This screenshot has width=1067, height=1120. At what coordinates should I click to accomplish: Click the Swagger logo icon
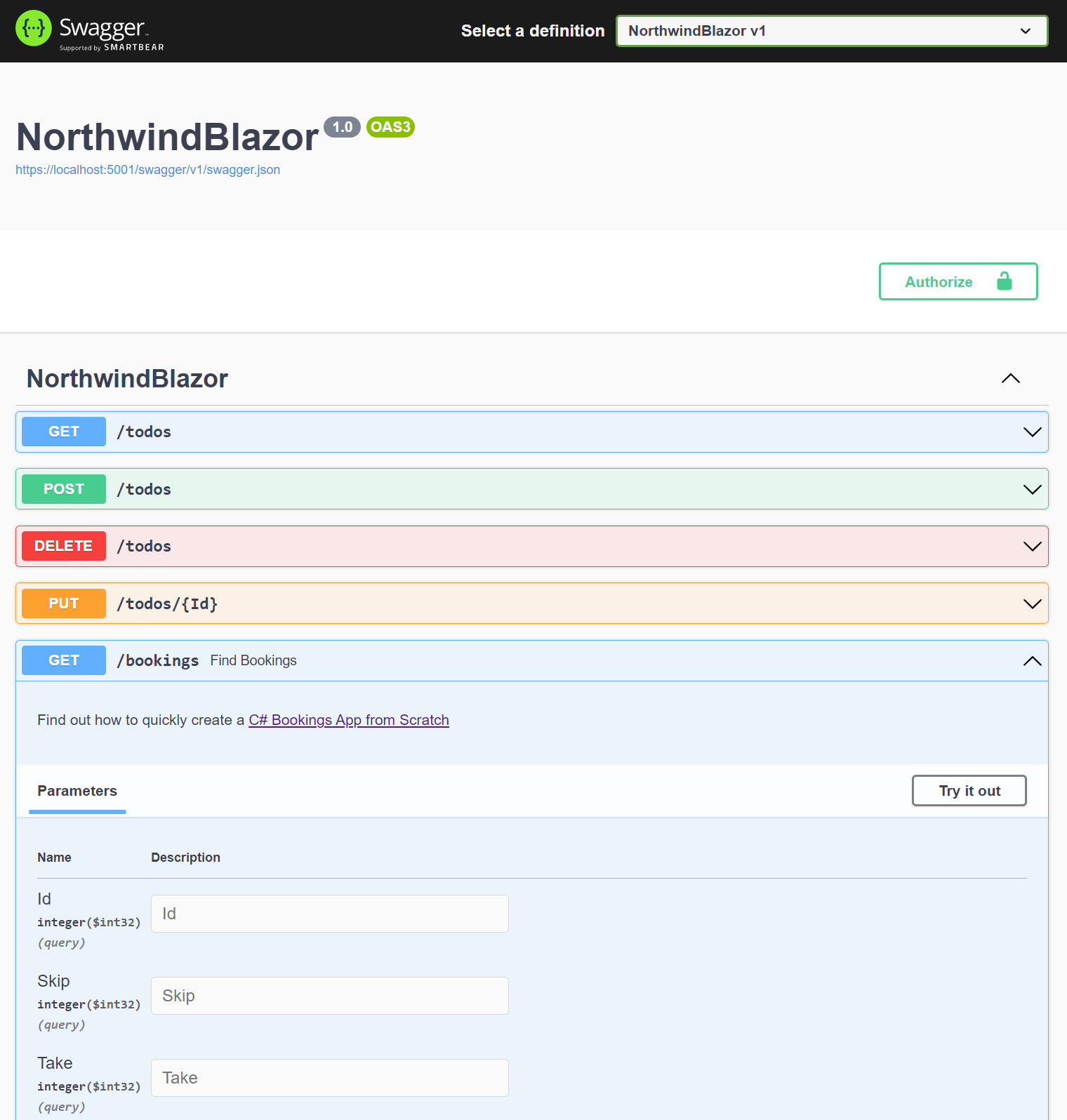[34, 28]
